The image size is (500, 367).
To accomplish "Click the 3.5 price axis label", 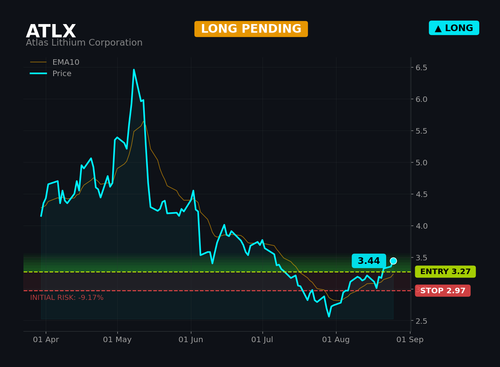I will tap(421, 258).
